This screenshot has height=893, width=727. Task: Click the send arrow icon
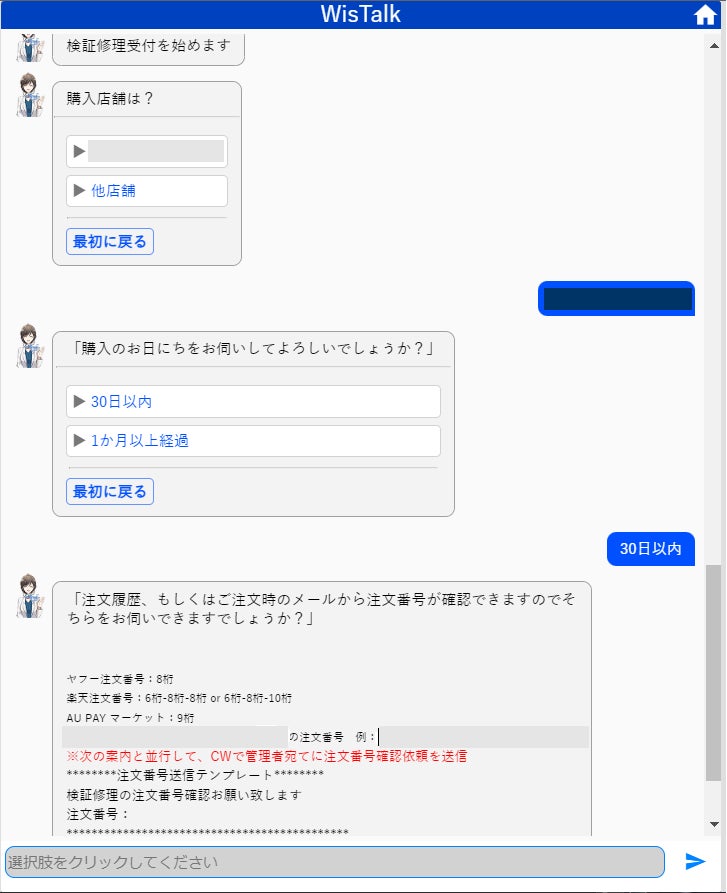695,861
